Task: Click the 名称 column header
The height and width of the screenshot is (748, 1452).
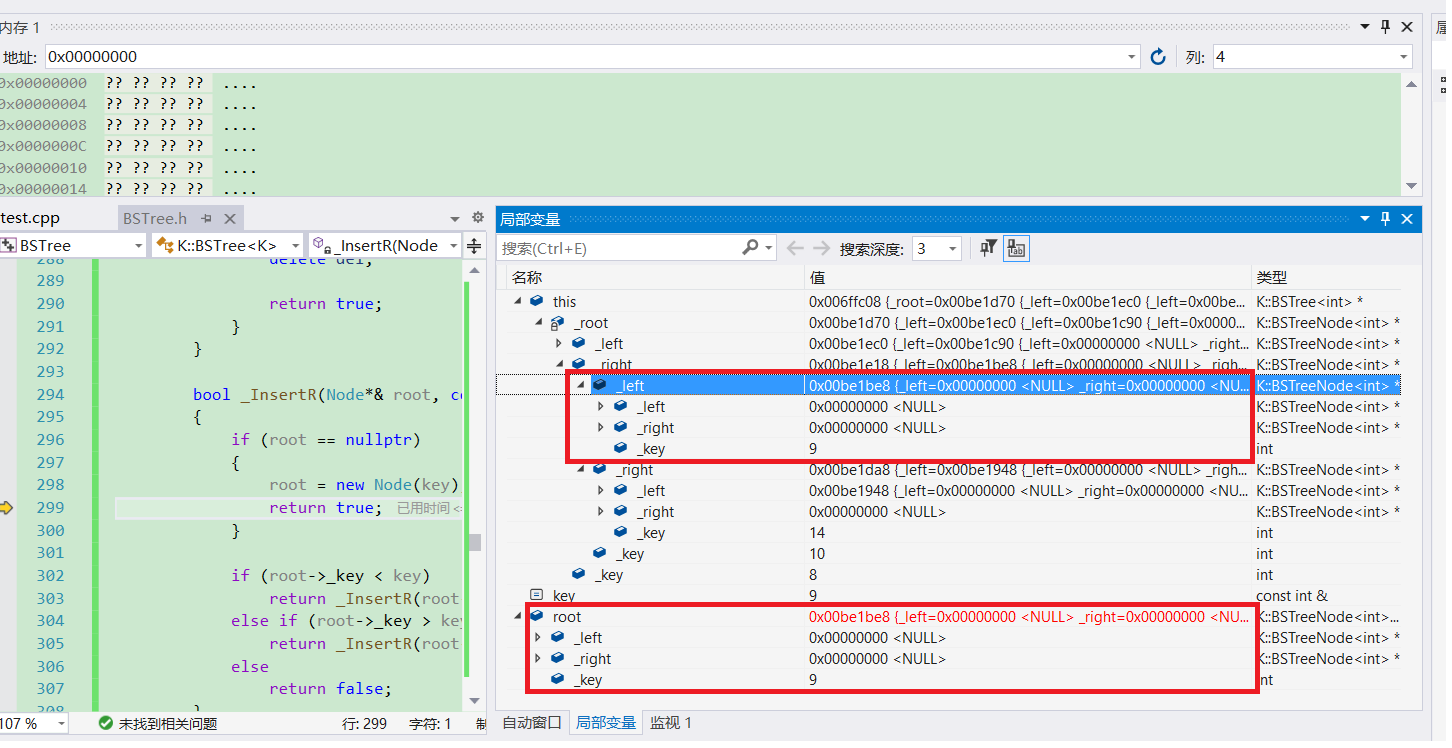Action: 527,277
